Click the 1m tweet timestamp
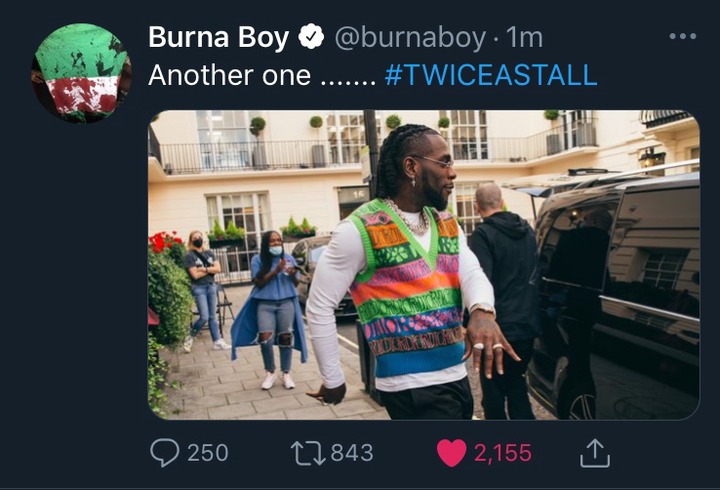The width and height of the screenshot is (720, 490). (x=524, y=38)
